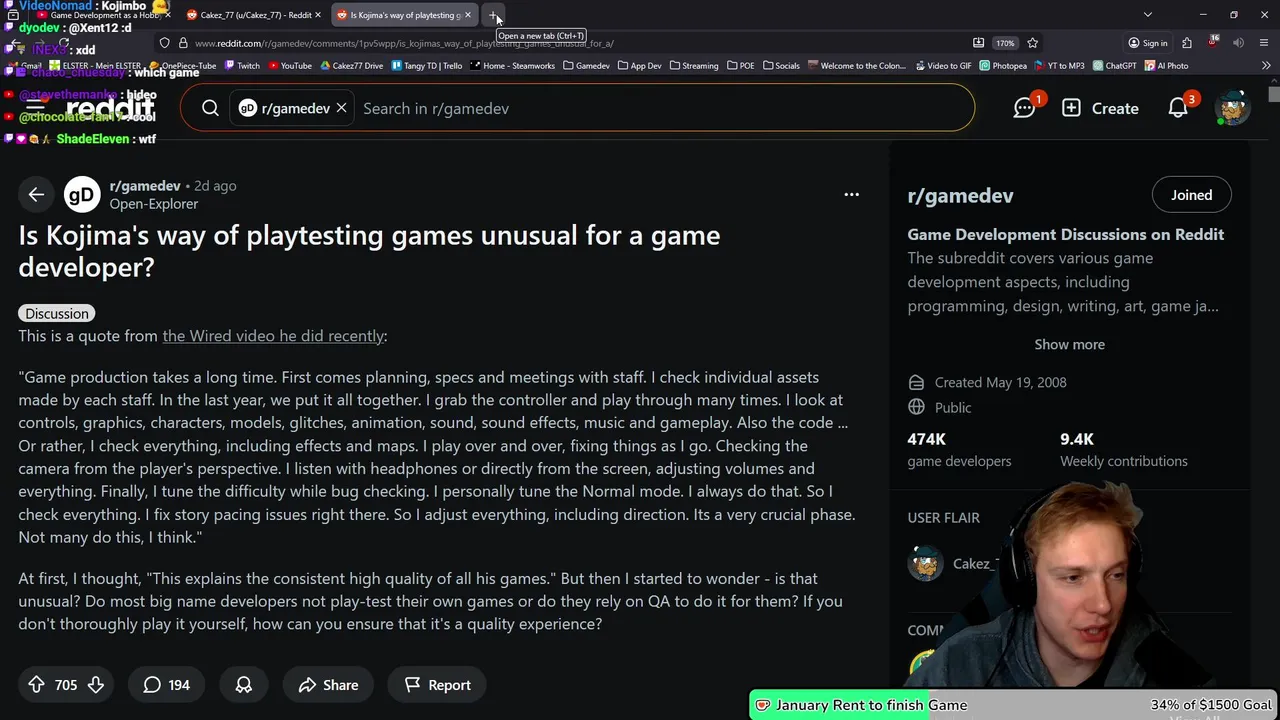Open the list all tabs chevron
Screen dimensions: 1280x720
[1148, 15]
